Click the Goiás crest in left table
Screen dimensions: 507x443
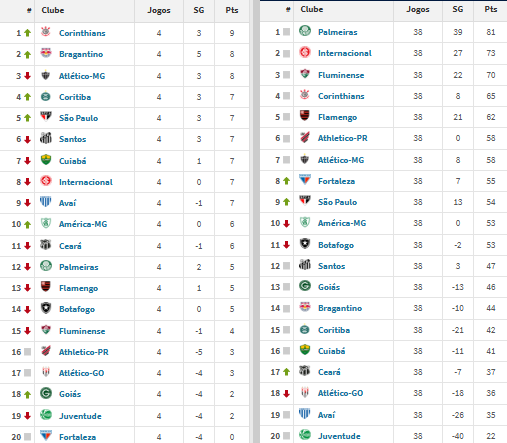[x=46, y=393]
